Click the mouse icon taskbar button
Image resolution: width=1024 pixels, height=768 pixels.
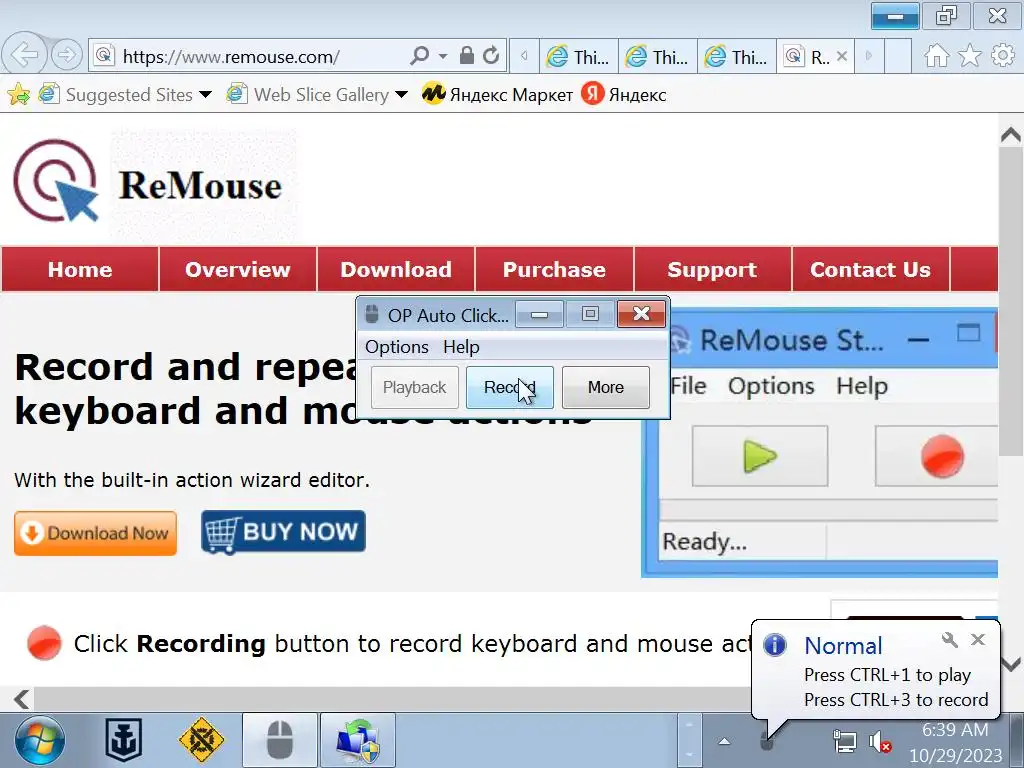tap(280, 740)
